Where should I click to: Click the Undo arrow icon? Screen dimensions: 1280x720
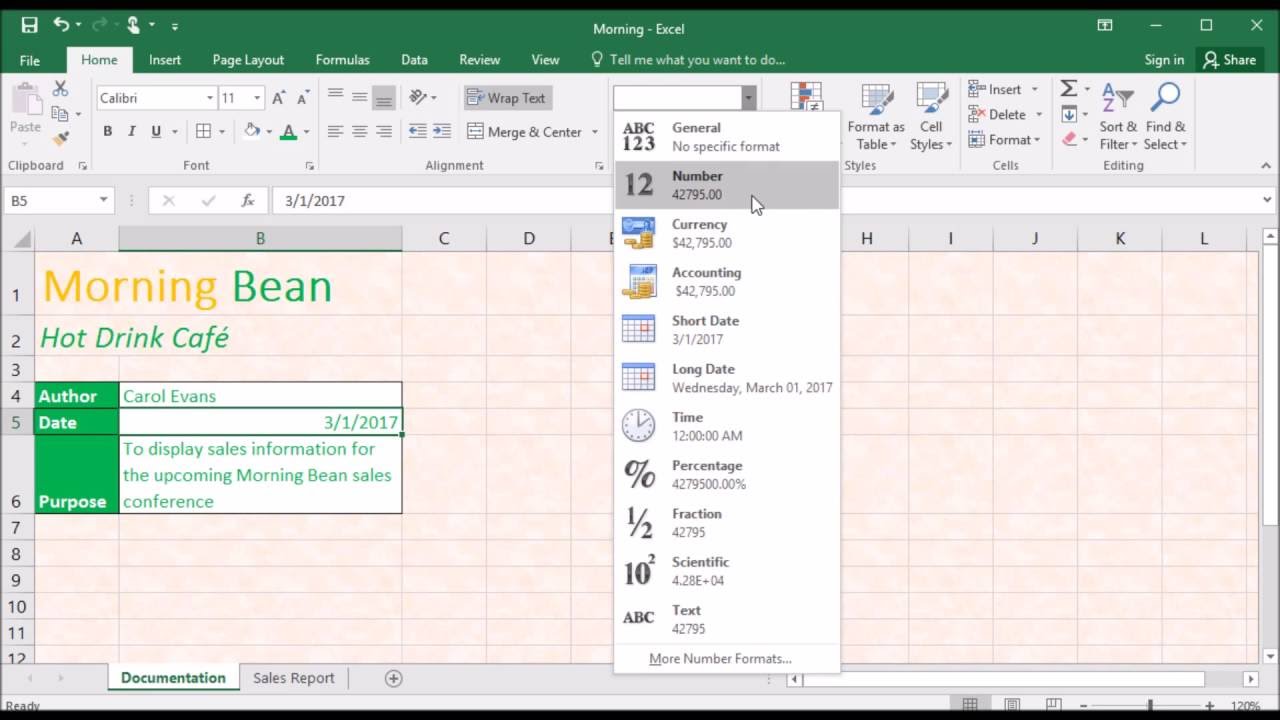pos(61,25)
